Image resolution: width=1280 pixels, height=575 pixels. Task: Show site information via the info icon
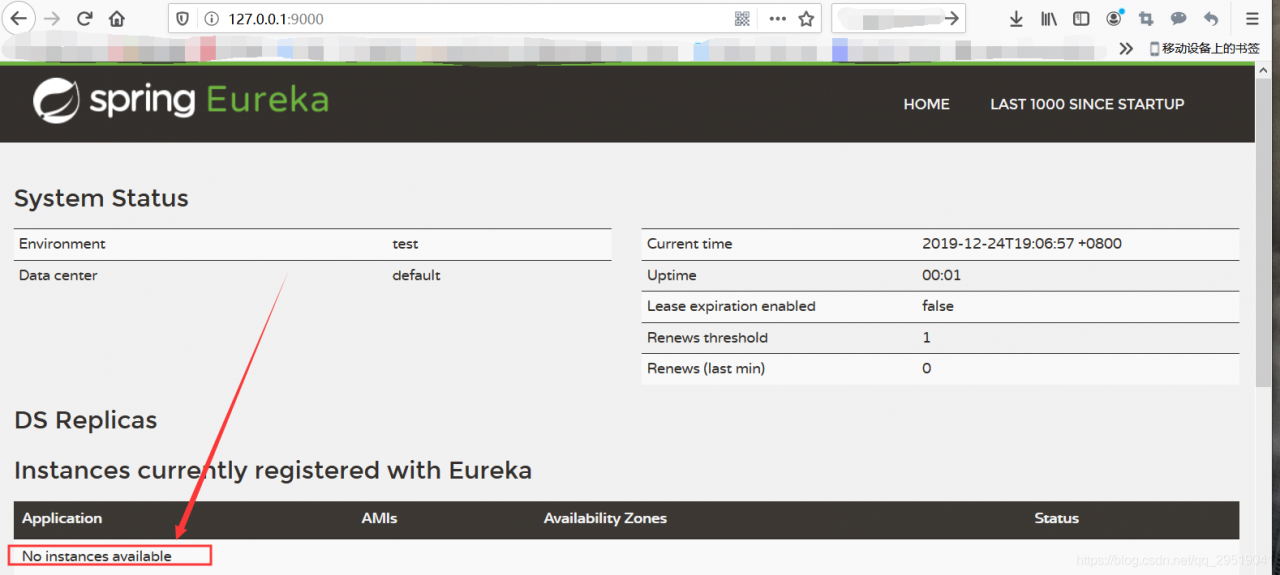(x=210, y=19)
